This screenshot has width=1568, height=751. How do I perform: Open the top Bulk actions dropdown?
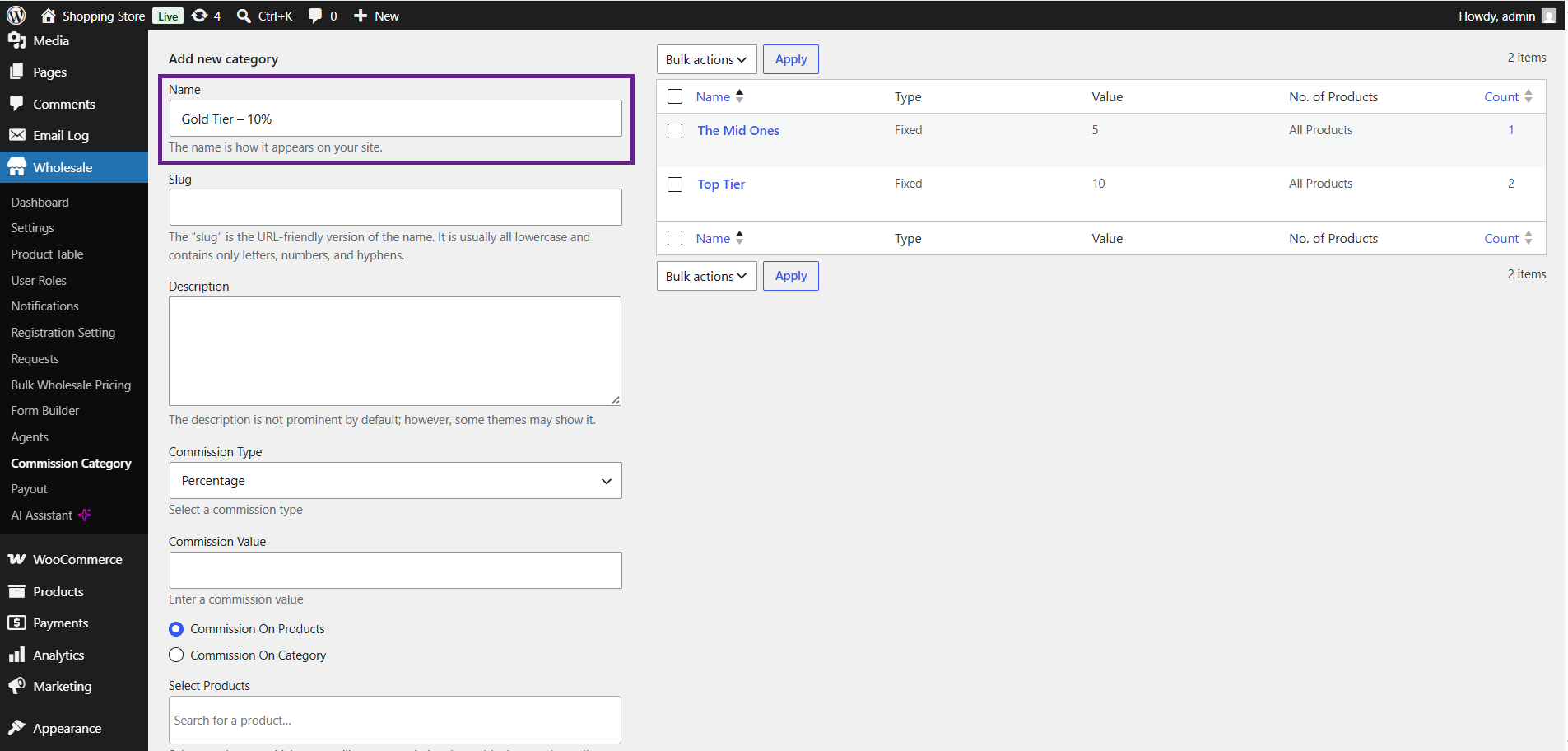click(706, 59)
